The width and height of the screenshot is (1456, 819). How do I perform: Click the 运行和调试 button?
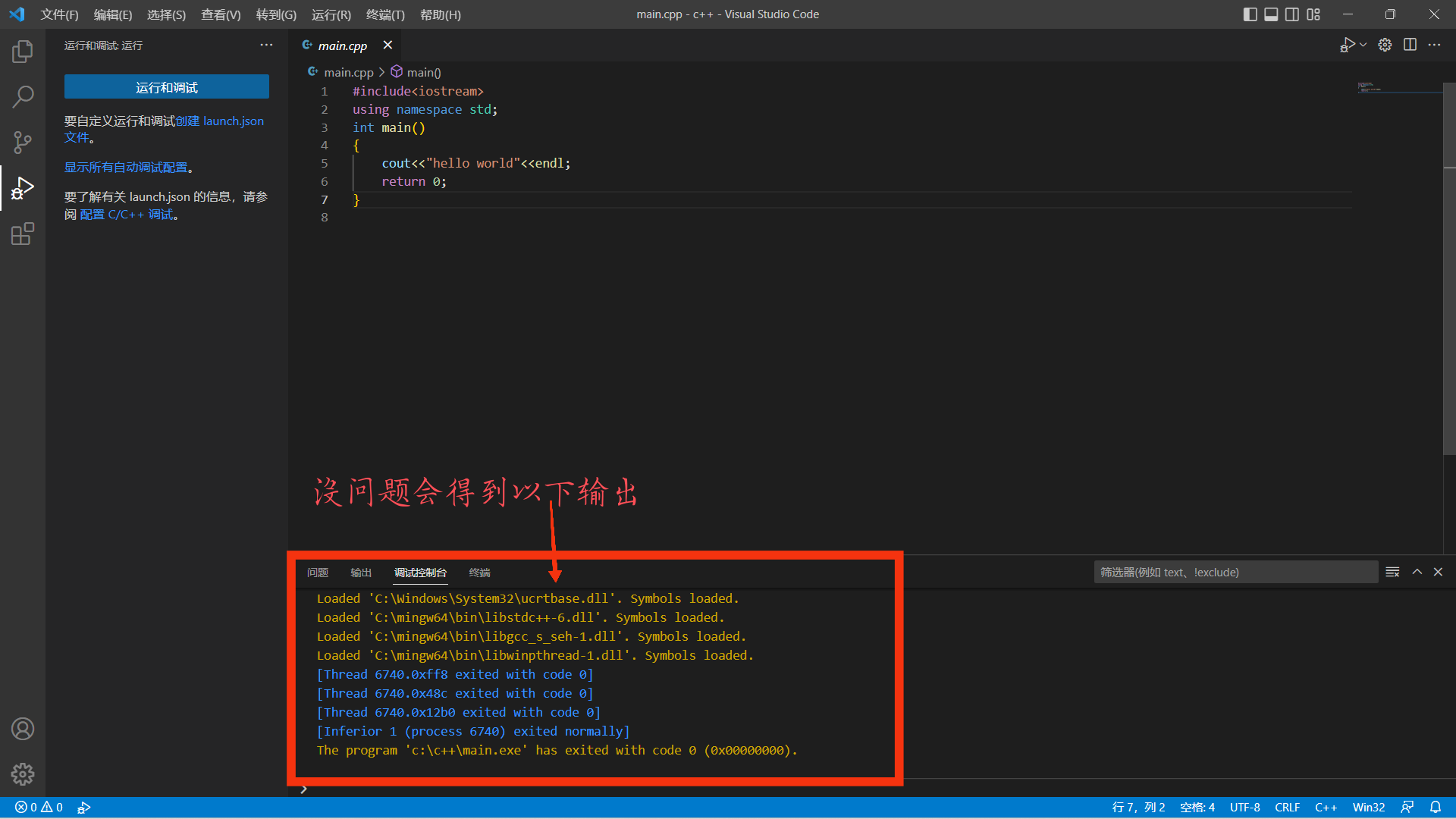tap(167, 87)
